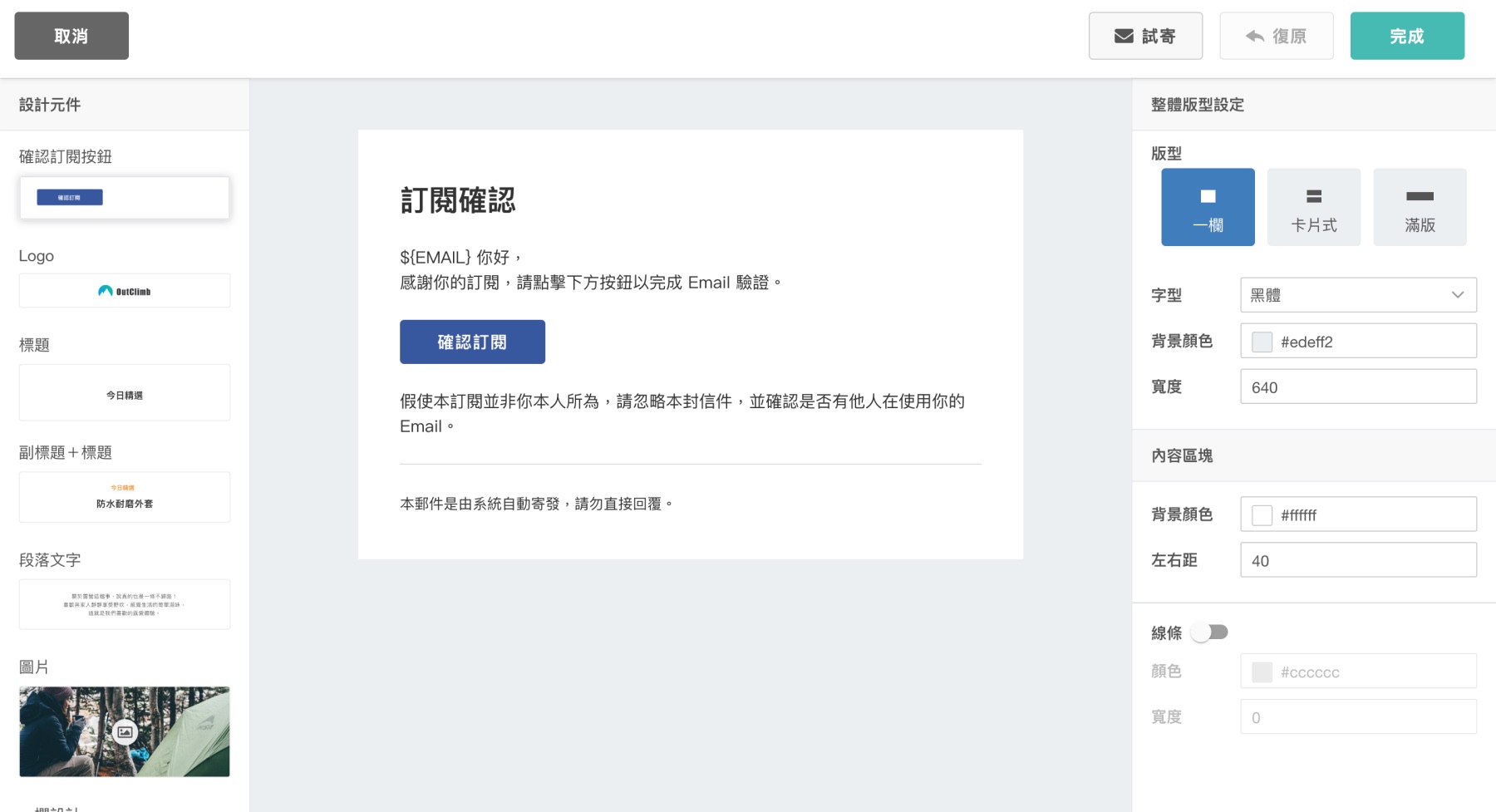The height and width of the screenshot is (812, 1496).
Task: Click the line color swatch #cccccc
Action: (1262, 672)
